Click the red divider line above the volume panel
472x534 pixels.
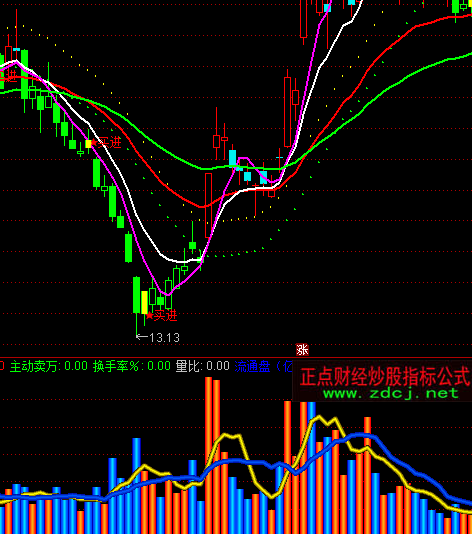coord(236,358)
